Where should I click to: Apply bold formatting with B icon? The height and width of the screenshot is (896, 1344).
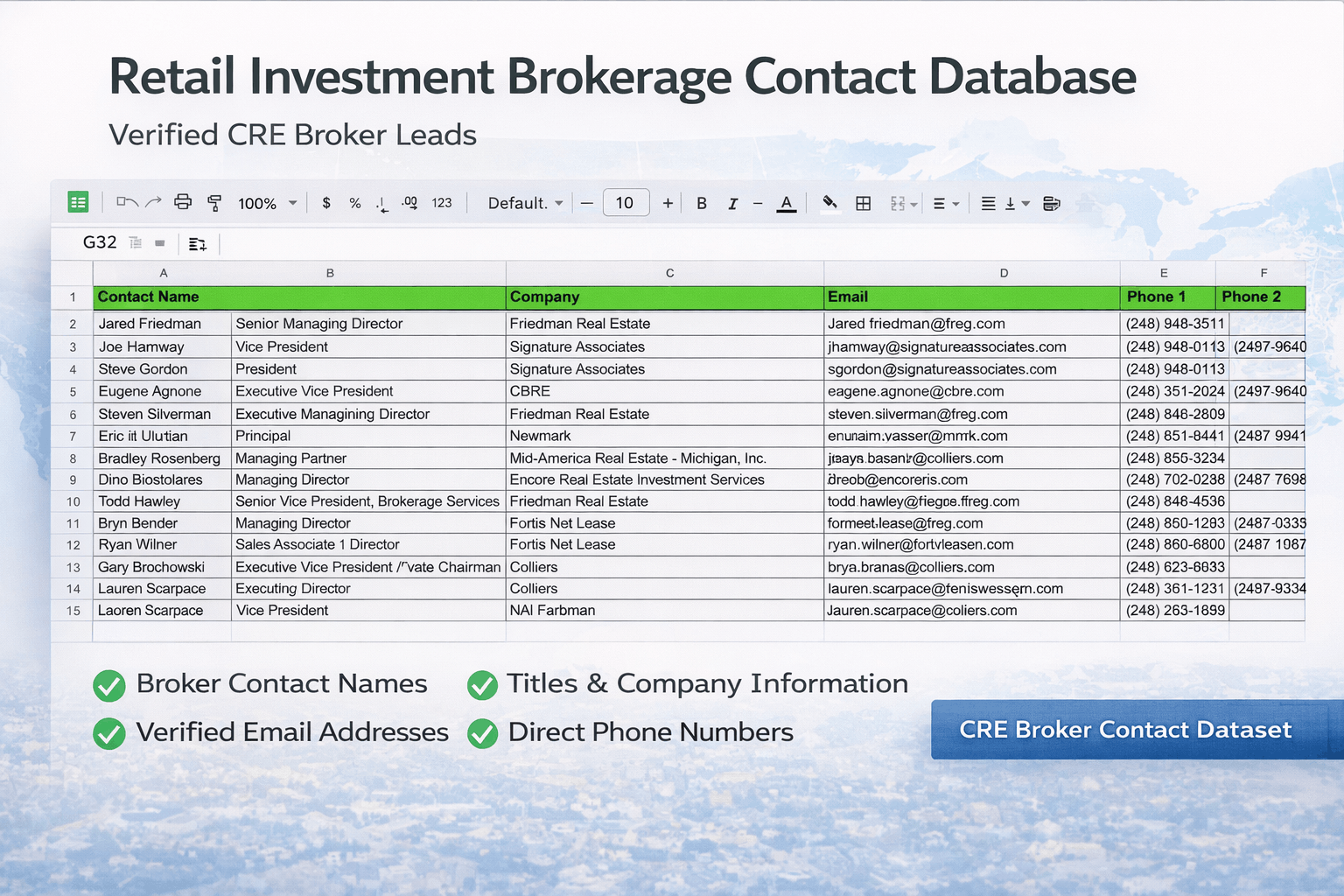(701, 203)
